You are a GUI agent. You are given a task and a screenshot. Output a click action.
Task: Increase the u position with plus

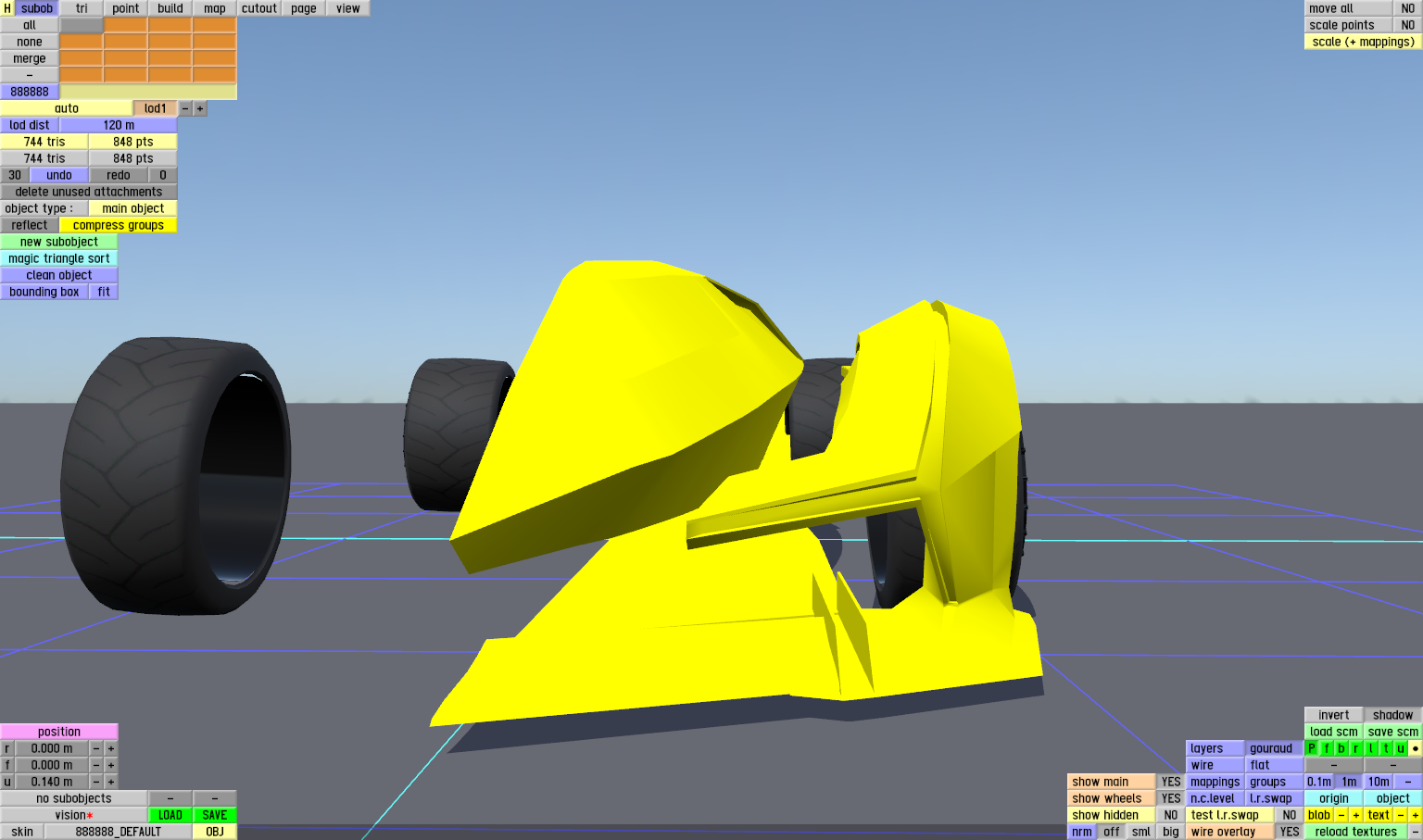(111, 782)
